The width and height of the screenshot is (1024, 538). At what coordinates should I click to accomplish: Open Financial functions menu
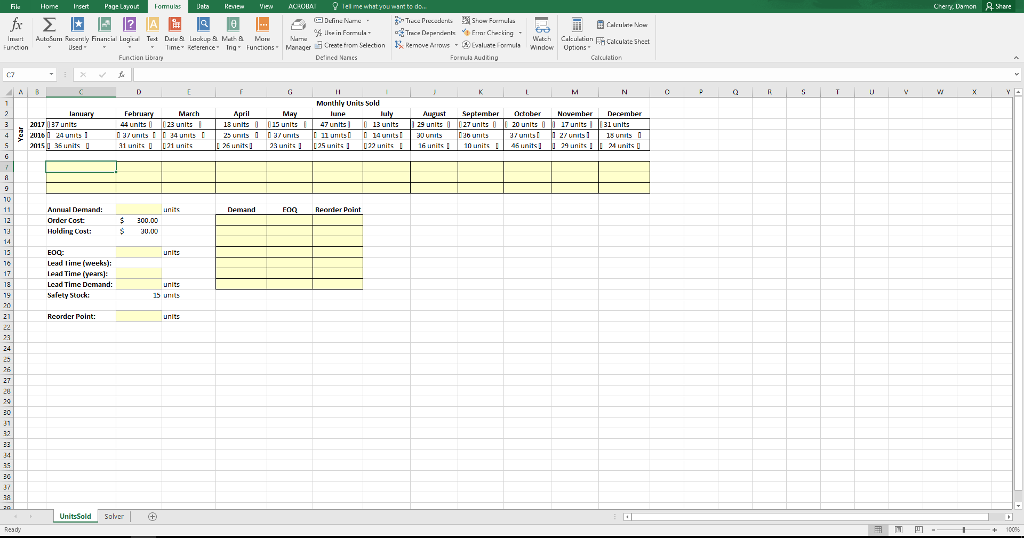click(x=104, y=34)
